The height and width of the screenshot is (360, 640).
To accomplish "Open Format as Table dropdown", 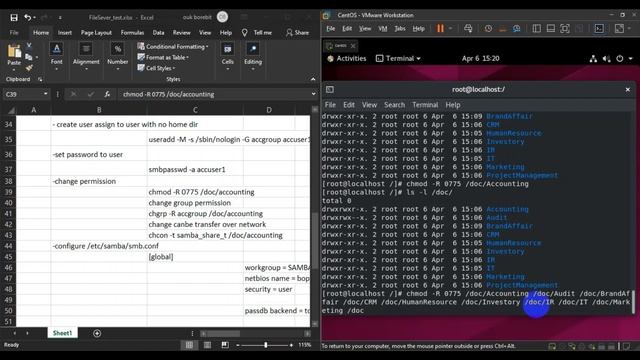I will tap(163, 58).
